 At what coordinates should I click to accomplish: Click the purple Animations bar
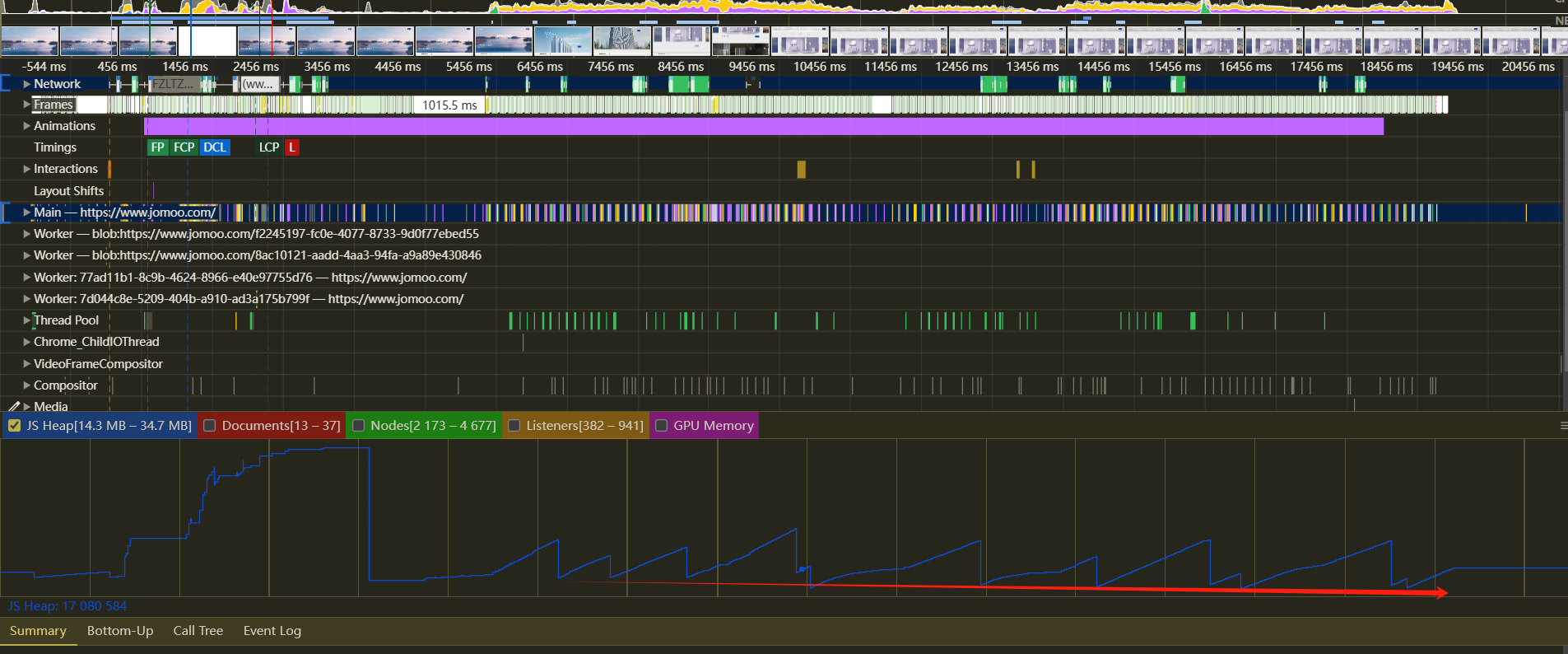(764, 126)
